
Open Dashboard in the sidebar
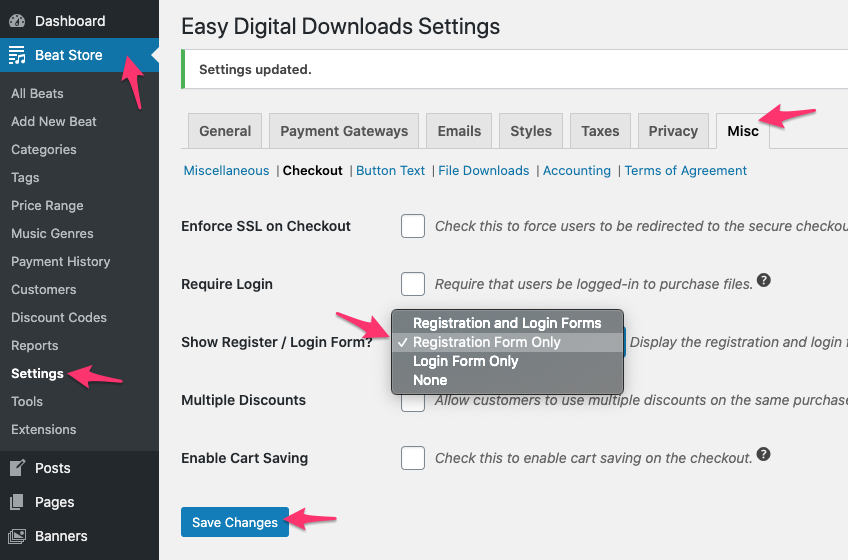coord(80,21)
